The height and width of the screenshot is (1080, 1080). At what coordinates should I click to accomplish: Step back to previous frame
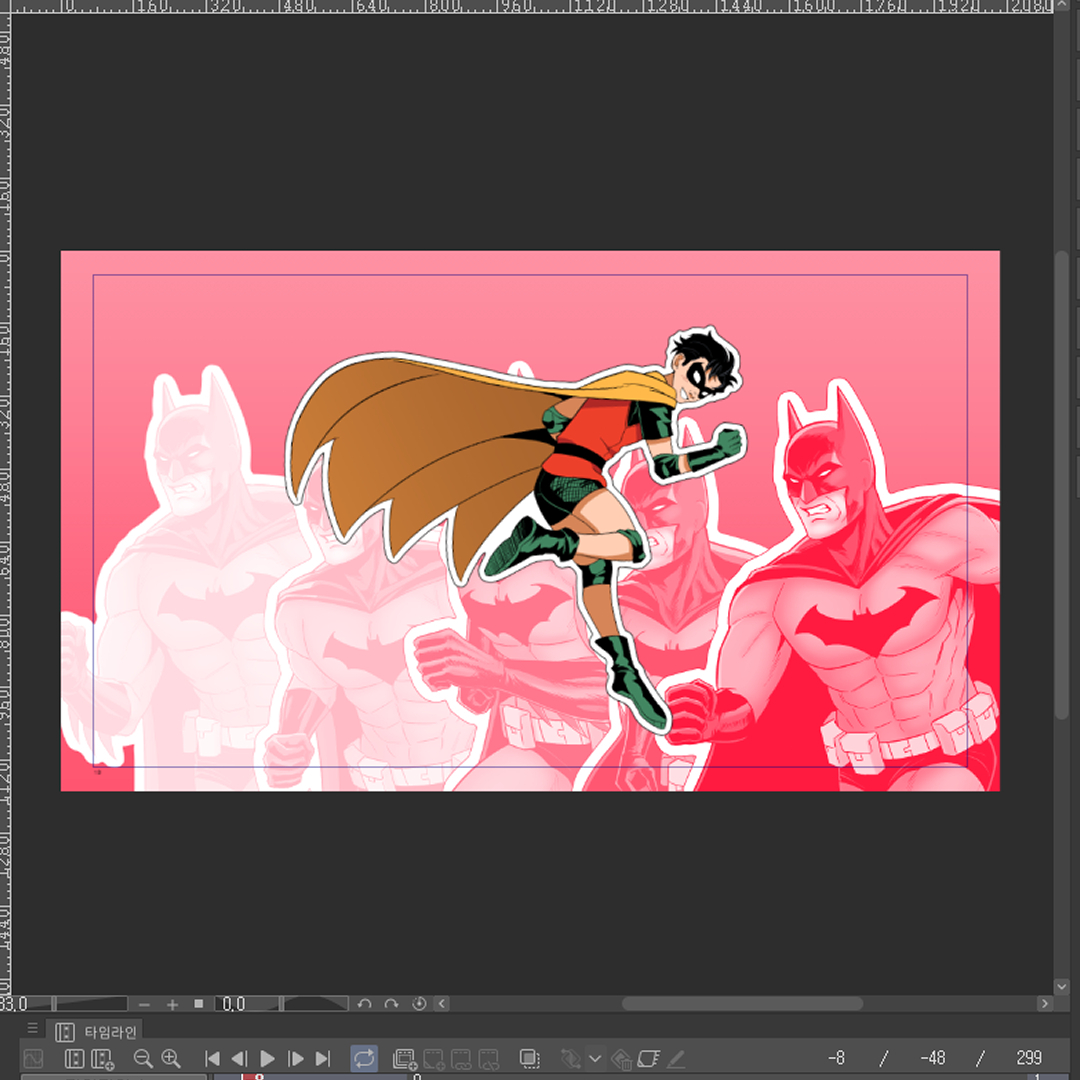pos(239,1058)
